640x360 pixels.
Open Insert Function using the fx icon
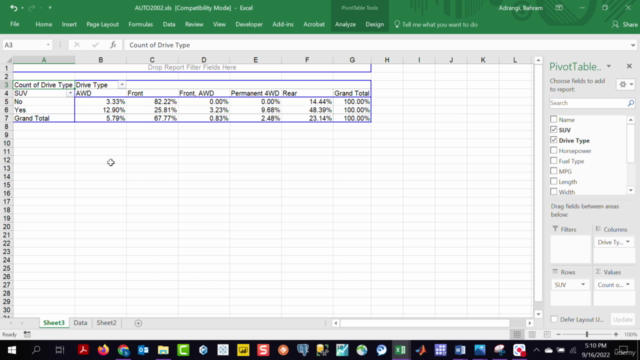(113, 45)
